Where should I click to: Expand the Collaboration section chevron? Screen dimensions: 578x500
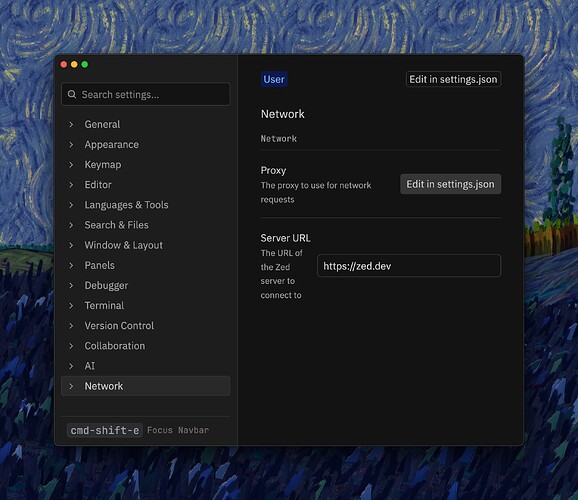[71, 346]
